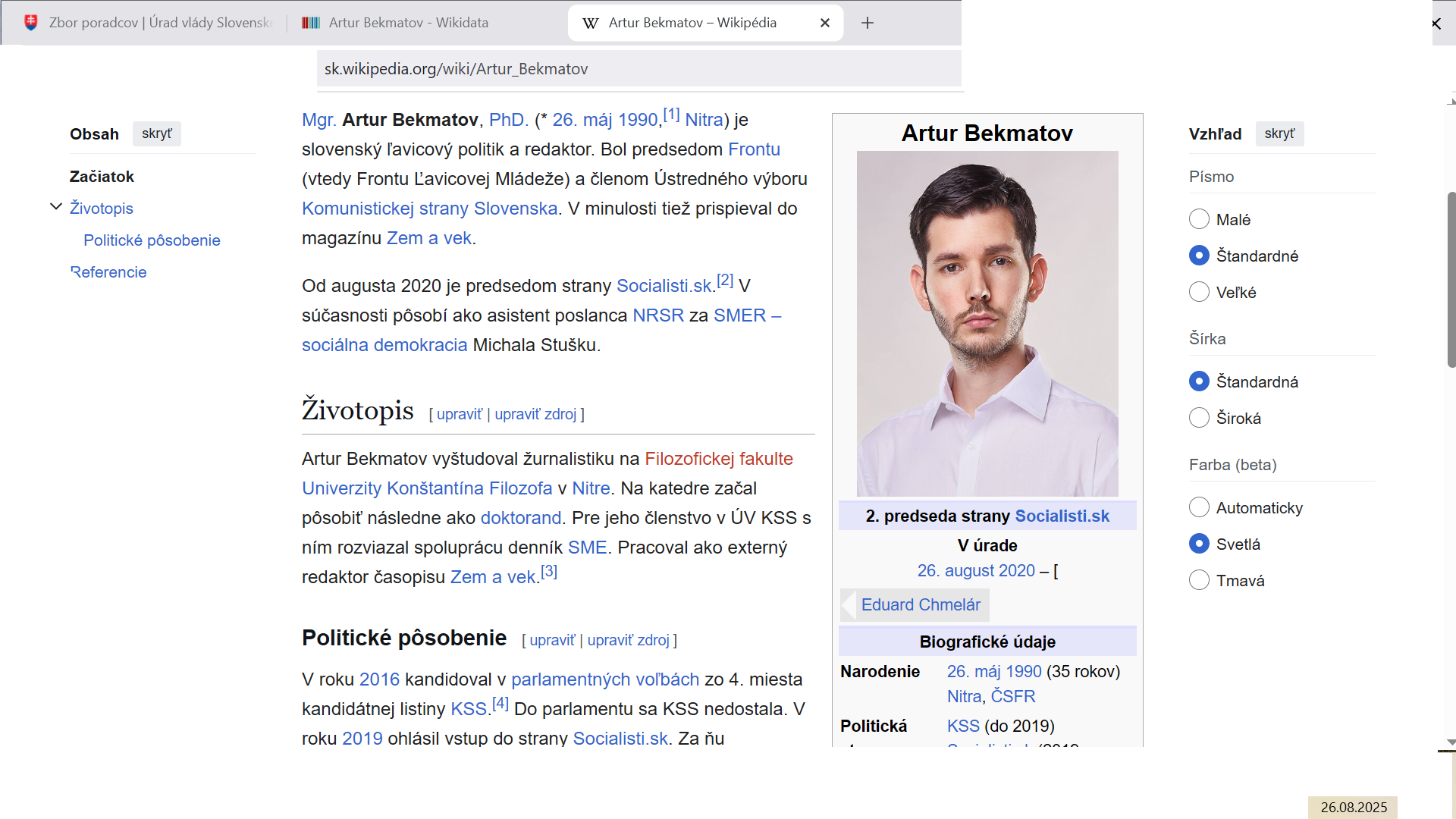Viewport: 1456px width, 819px height.
Task: Go to Politické pôsobenie in contents
Action: tap(152, 240)
